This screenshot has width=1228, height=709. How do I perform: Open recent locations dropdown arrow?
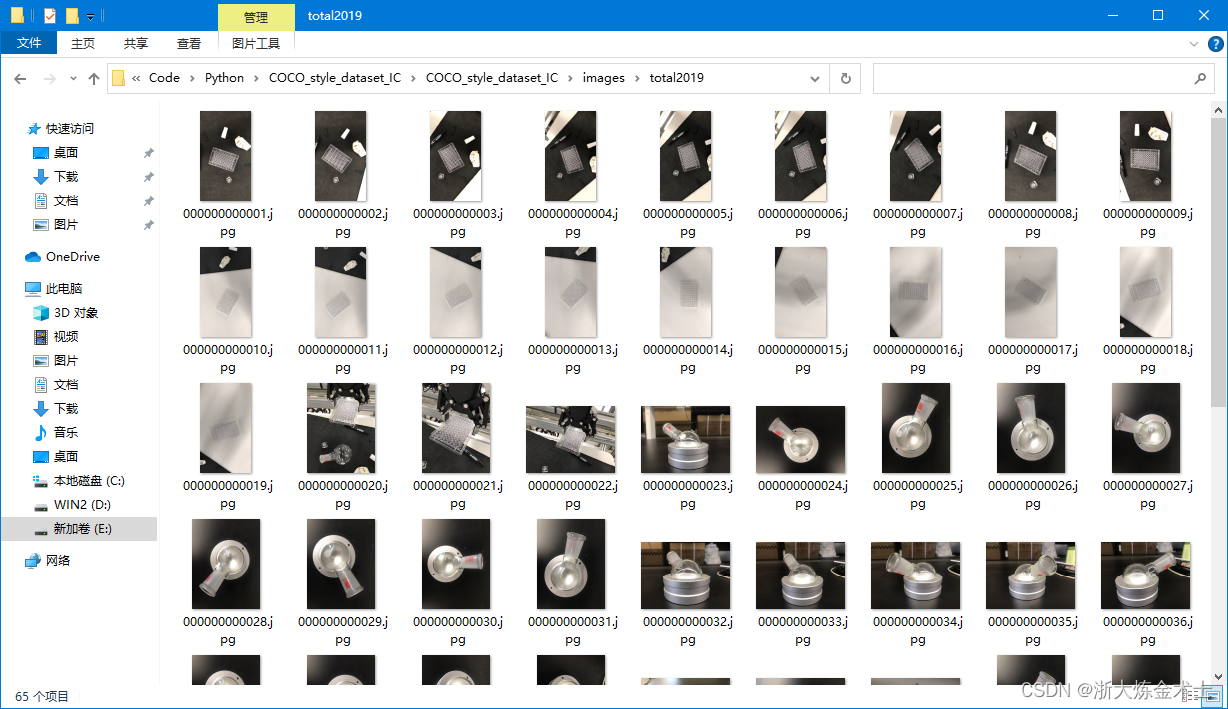(73, 78)
